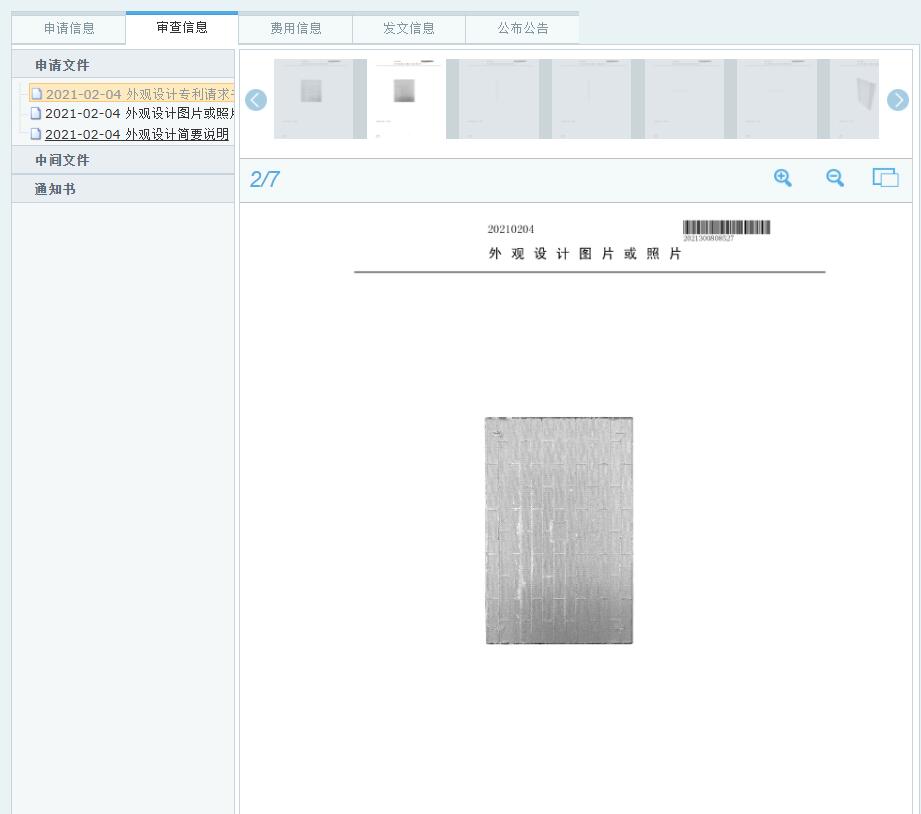Expand the 申请文件 section

tap(62, 65)
